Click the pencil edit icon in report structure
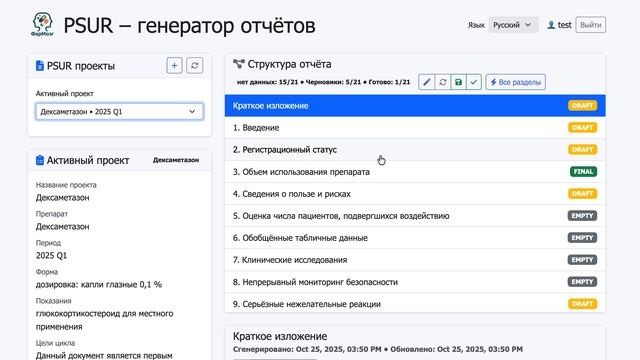Viewport: 640px width, 360px height. tap(427, 82)
